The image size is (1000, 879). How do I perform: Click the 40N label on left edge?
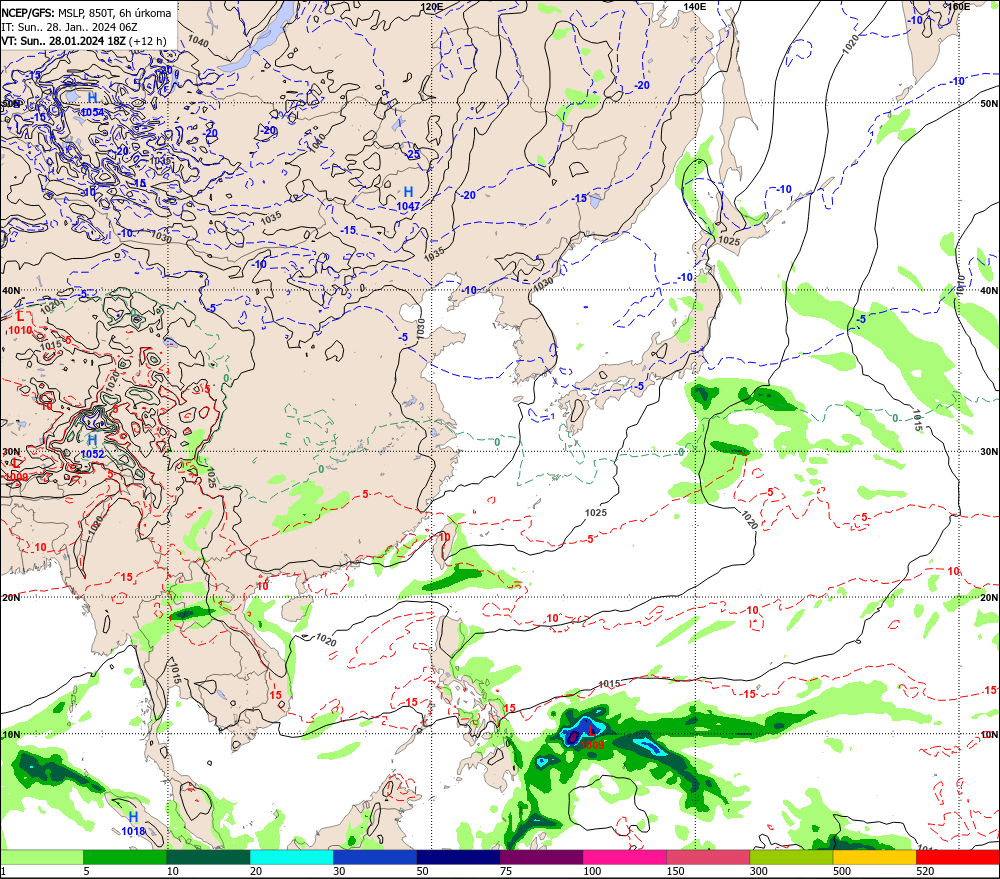coord(11,290)
